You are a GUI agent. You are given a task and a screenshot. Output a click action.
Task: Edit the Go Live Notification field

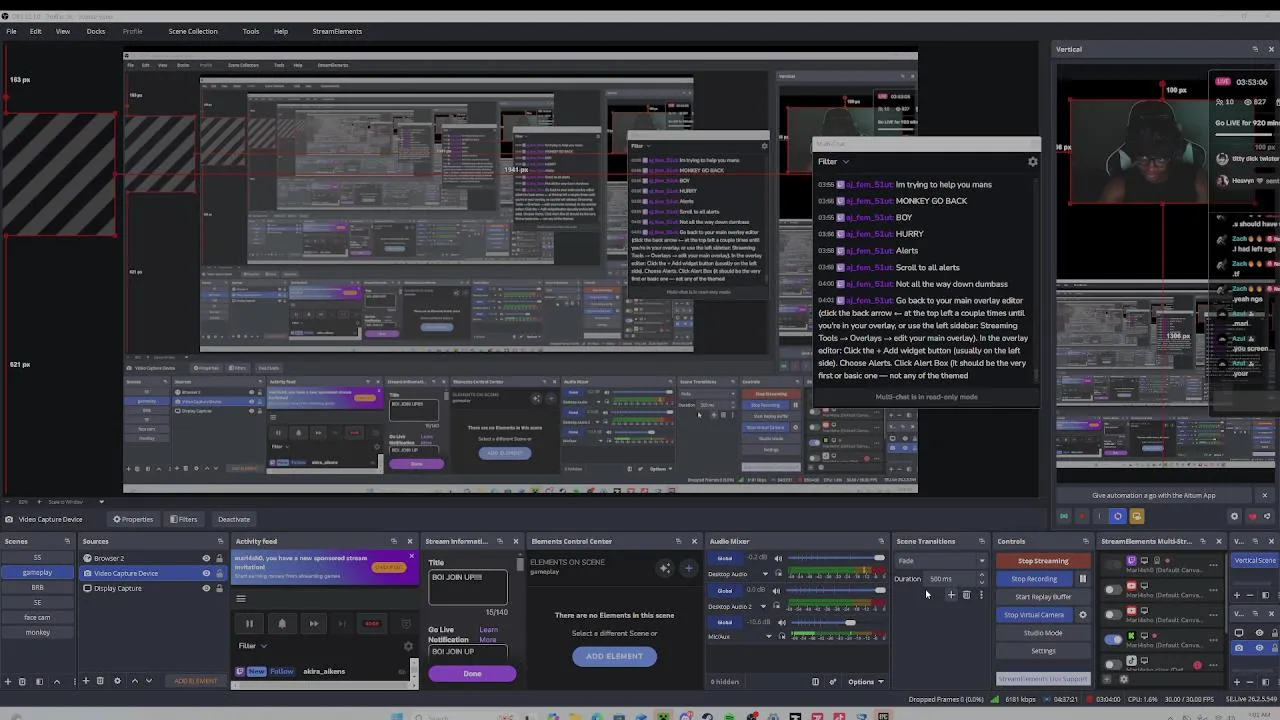468,651
